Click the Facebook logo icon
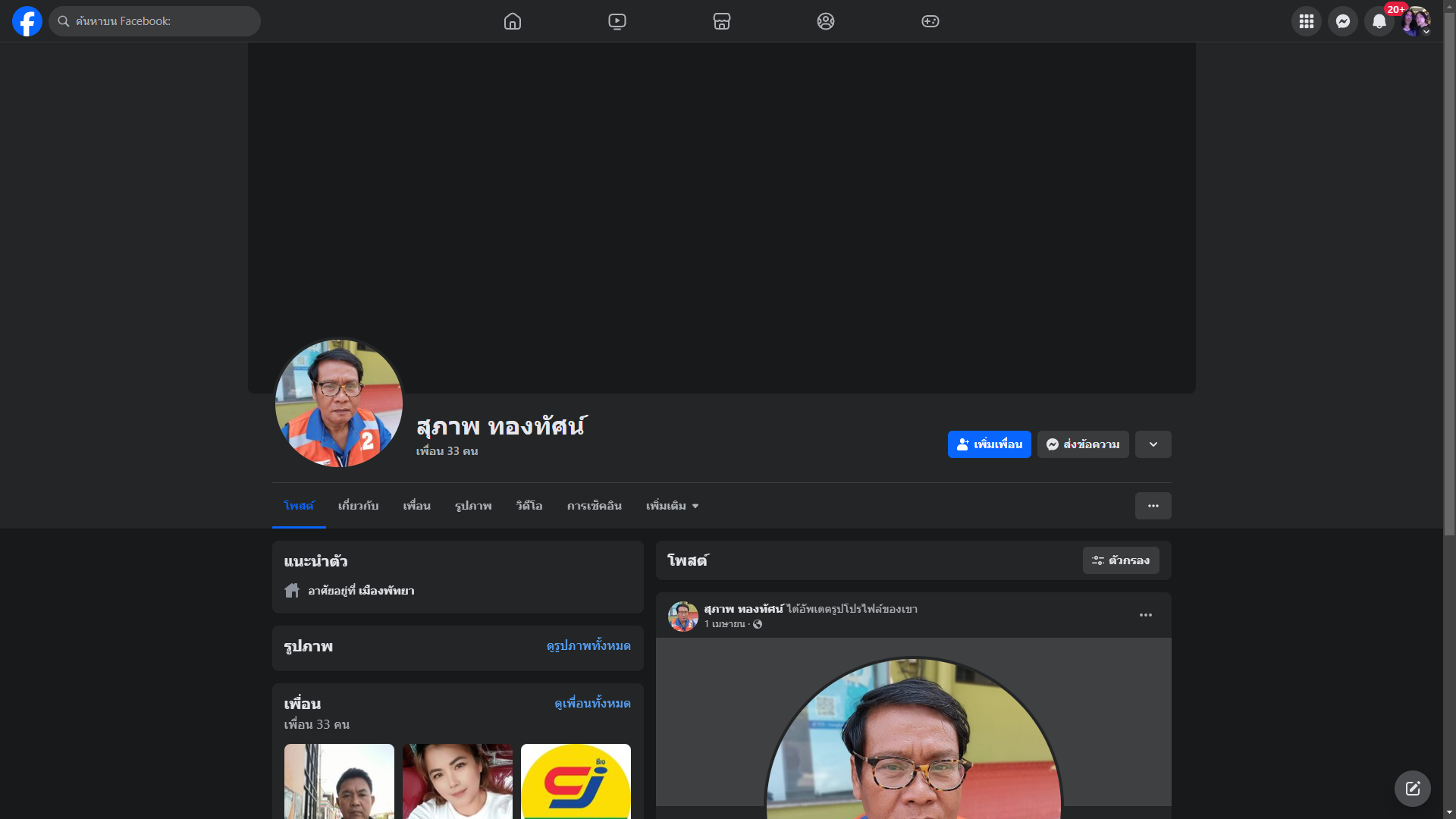The width and height of the screenshot is (1456, 819). tap(27, 21)
